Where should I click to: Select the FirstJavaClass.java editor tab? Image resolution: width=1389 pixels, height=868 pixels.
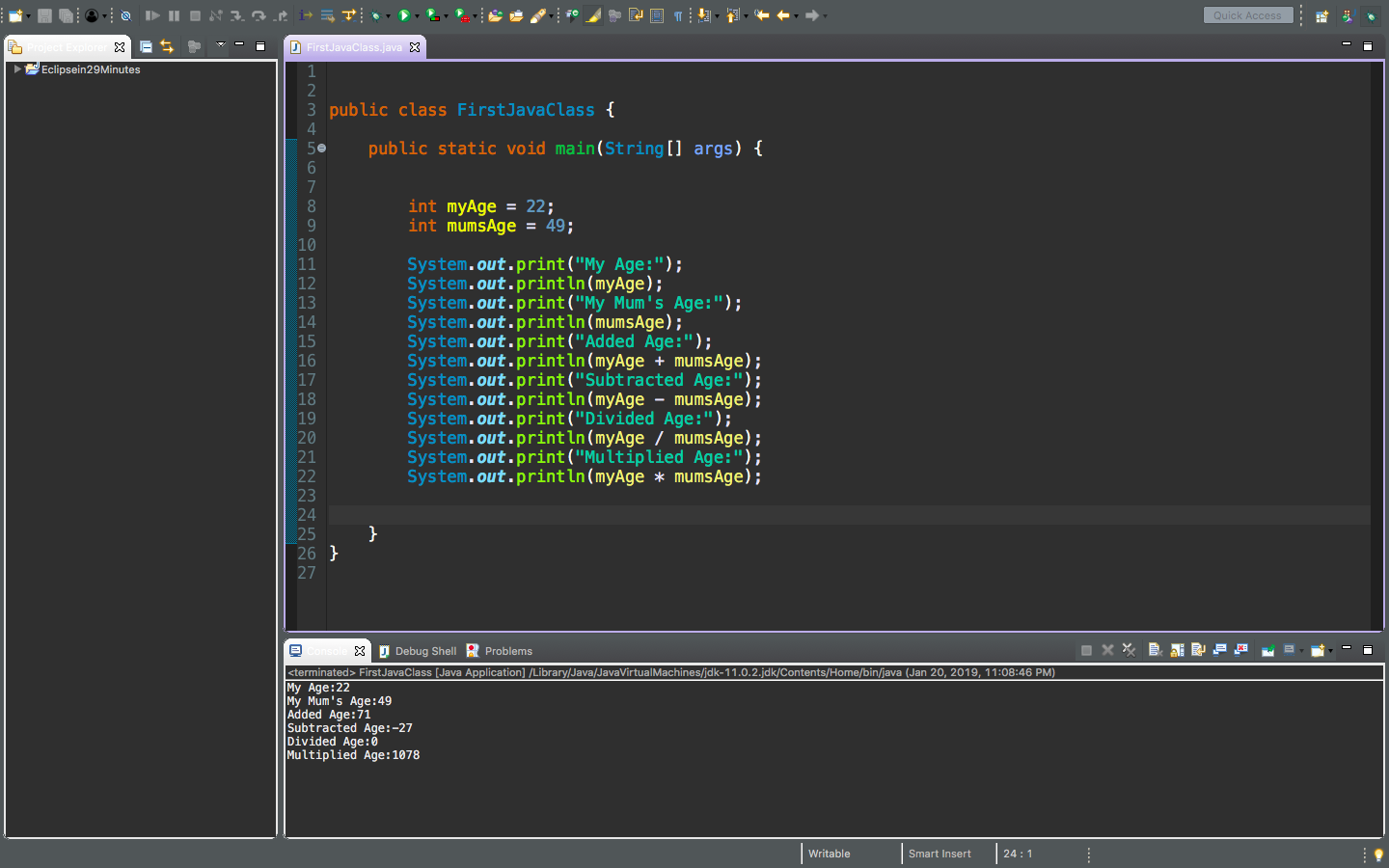coord(354,47)
